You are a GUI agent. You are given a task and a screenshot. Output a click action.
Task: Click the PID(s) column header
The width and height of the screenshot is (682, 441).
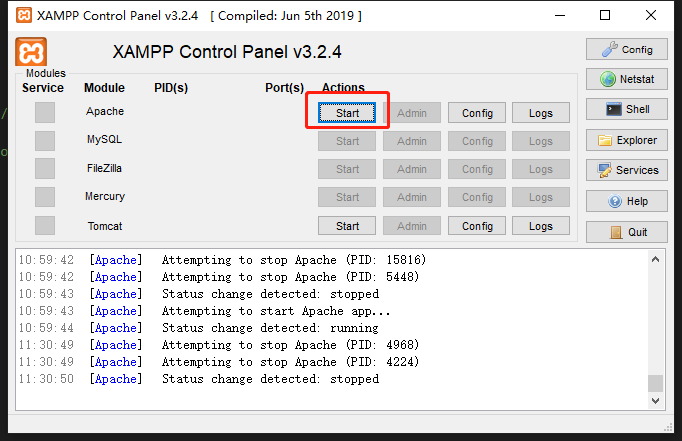tap(171, 88)
